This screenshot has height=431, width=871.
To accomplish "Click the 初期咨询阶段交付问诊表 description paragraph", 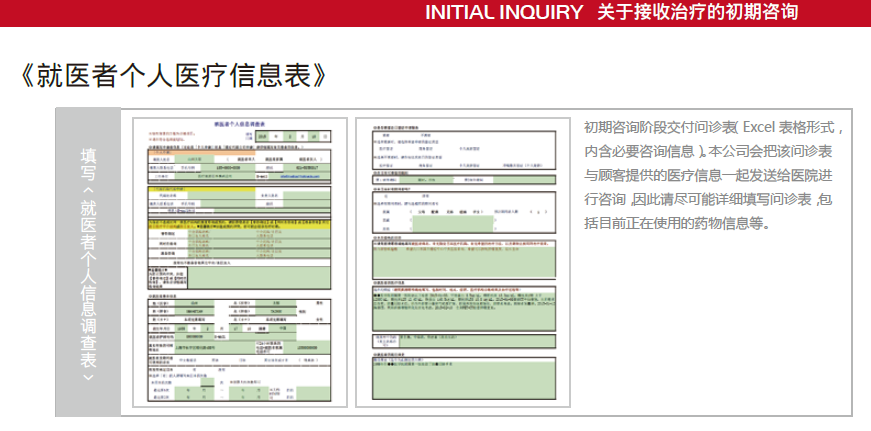I will click(x=714, y=175).
